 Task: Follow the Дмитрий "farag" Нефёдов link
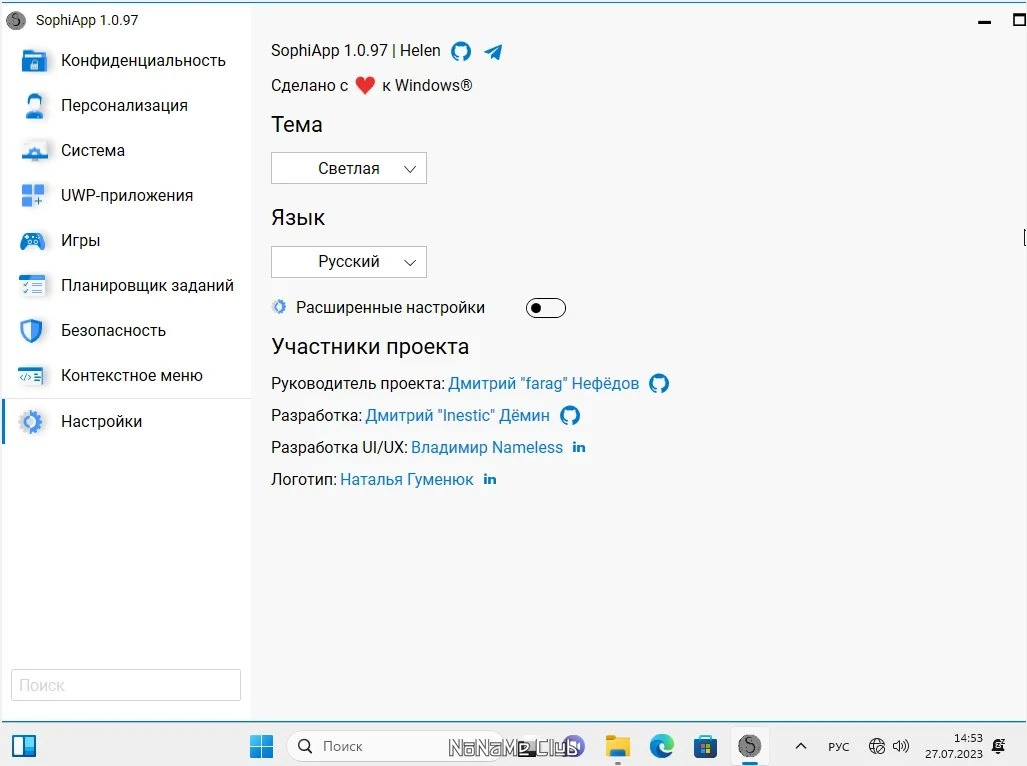tap(544, 384)
